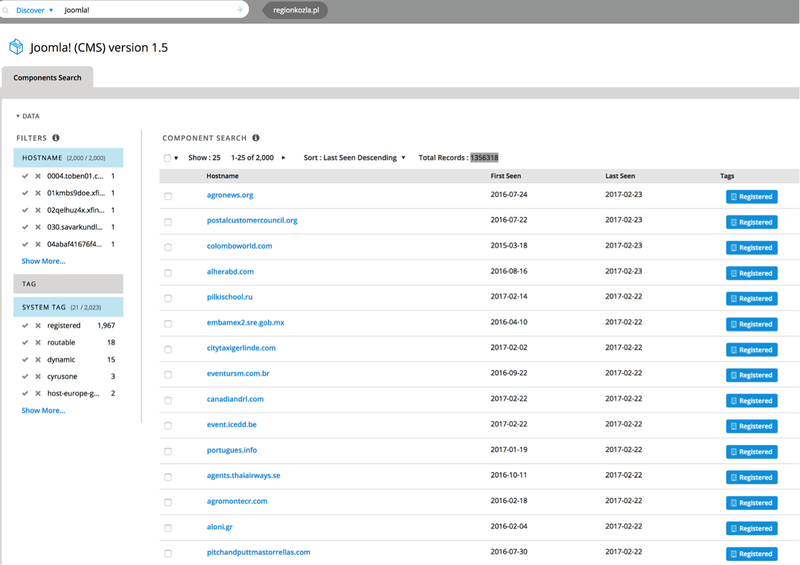The image size is (800, 565).
Task: Open the Sort Last Seen Descending dropdown
Action: [354, 158]
